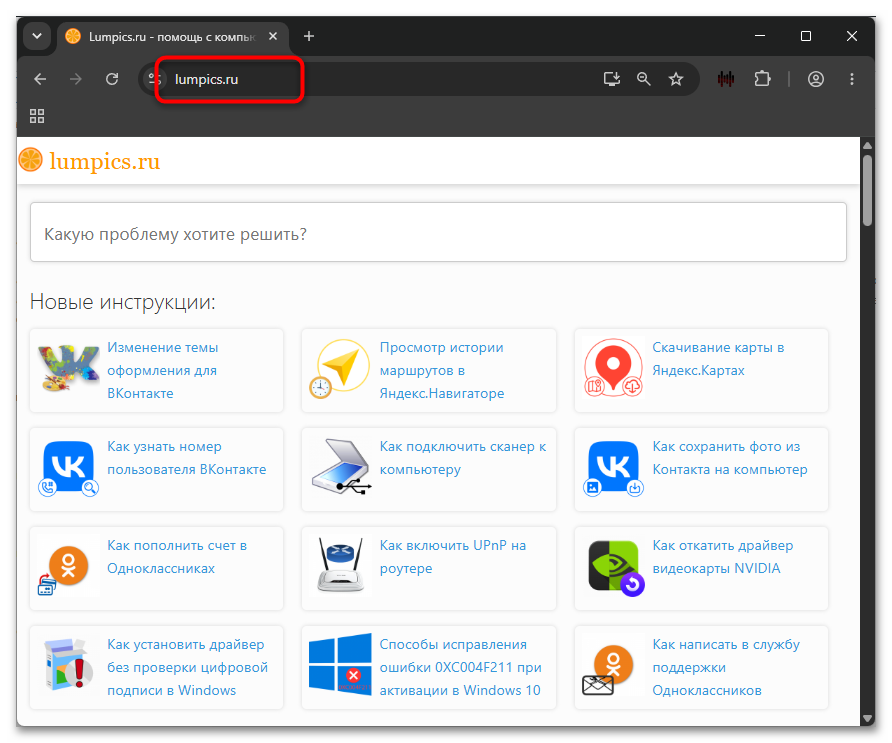Select the Lumpics.ru browser tab

coord(171,37)
